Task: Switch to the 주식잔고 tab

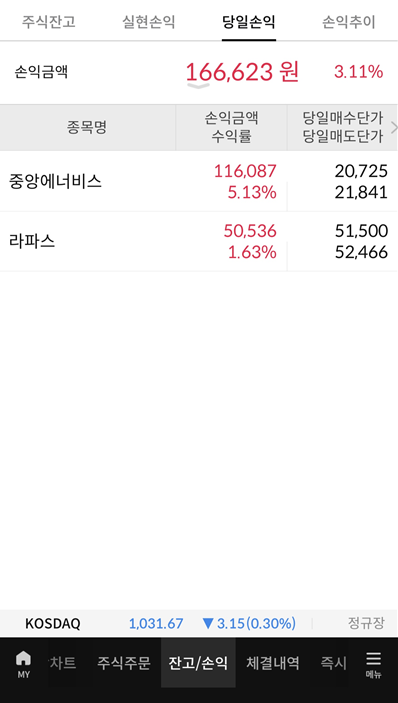Action: [48, 22]
